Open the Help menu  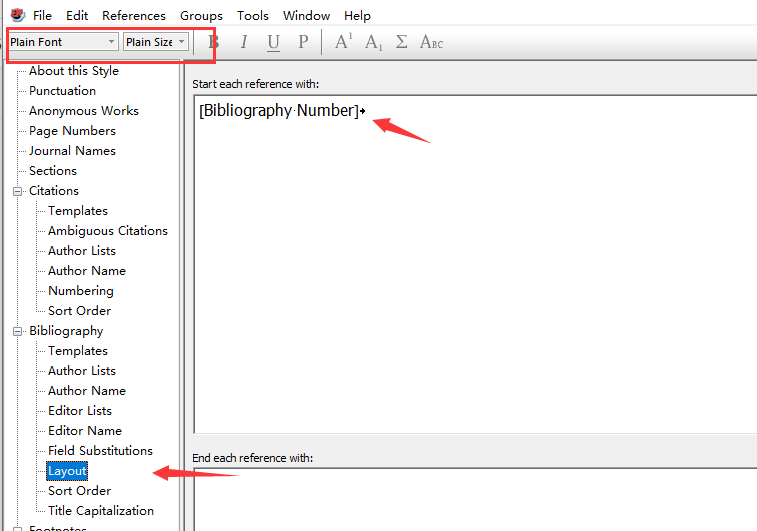click(x=357, y=15)
